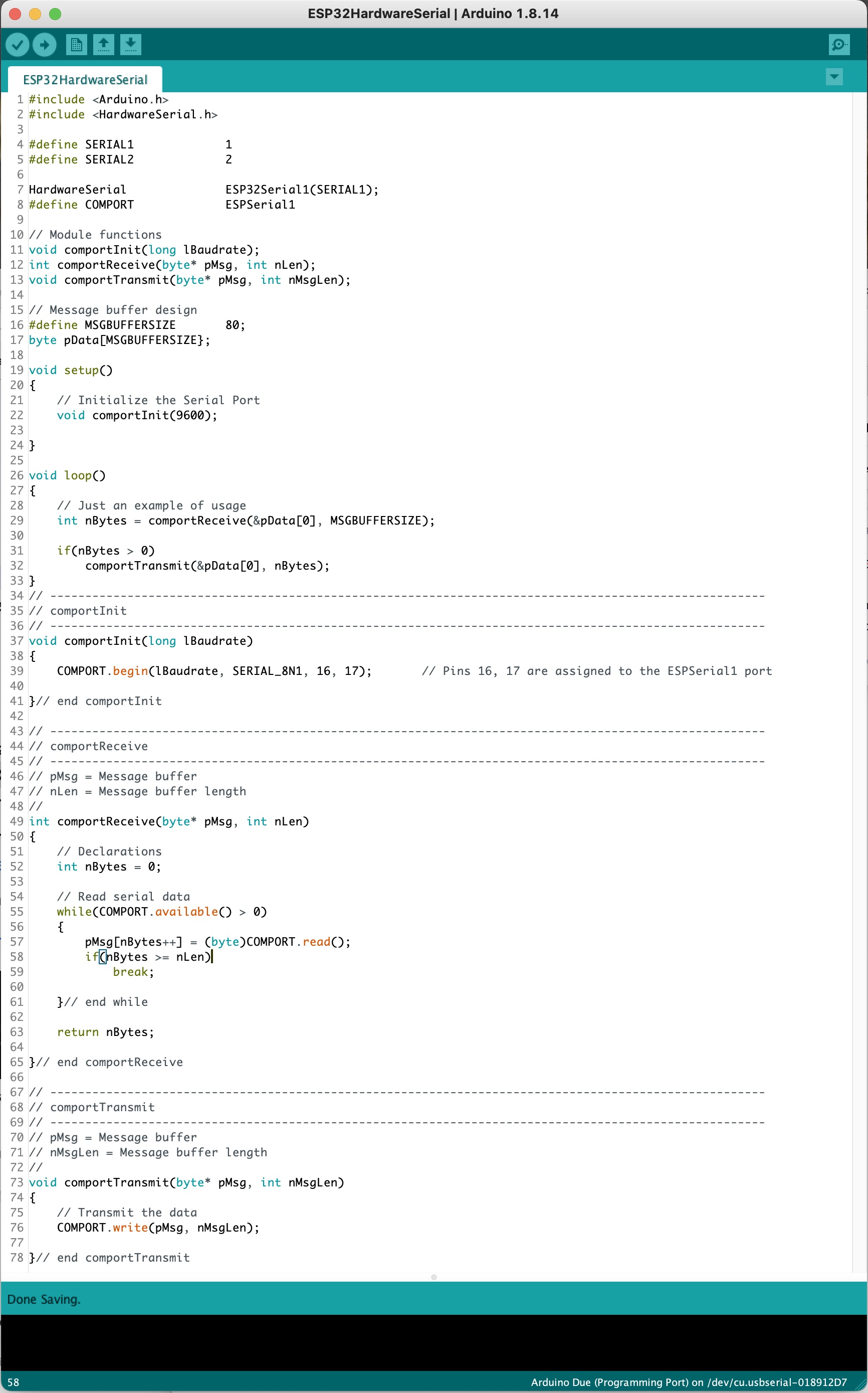Select the ESP32HardwareSerial tab
The image size is (868, 1393).
(x=85, y=80)
